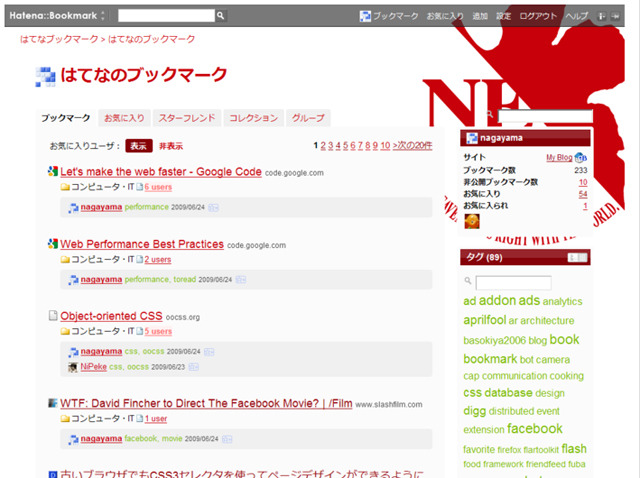The image size is (640, 478).
Task: Click the sidebar search field above nagayama
Action: pos(545,116)
